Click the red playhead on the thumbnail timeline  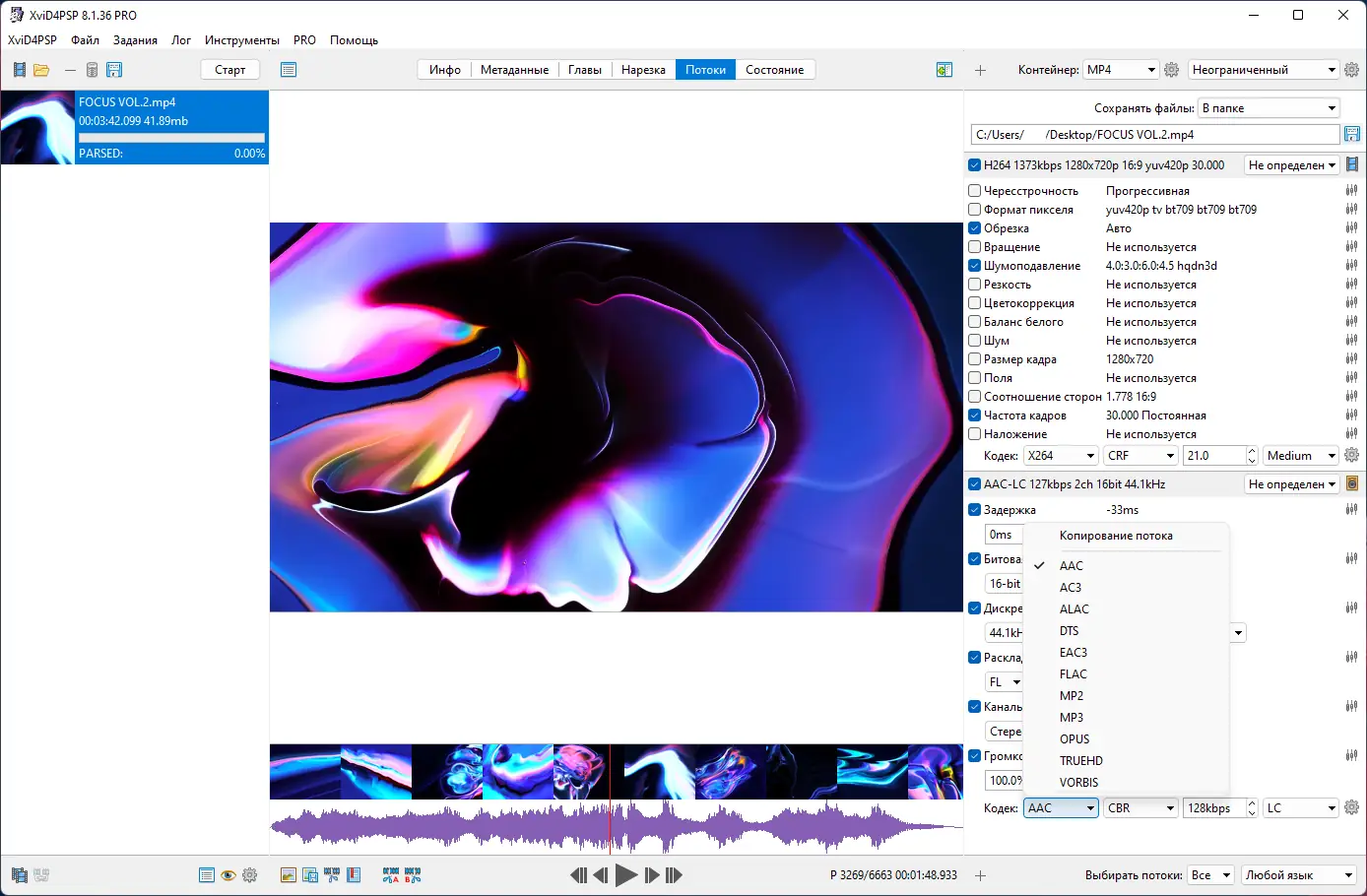click(x=610, y=772)
